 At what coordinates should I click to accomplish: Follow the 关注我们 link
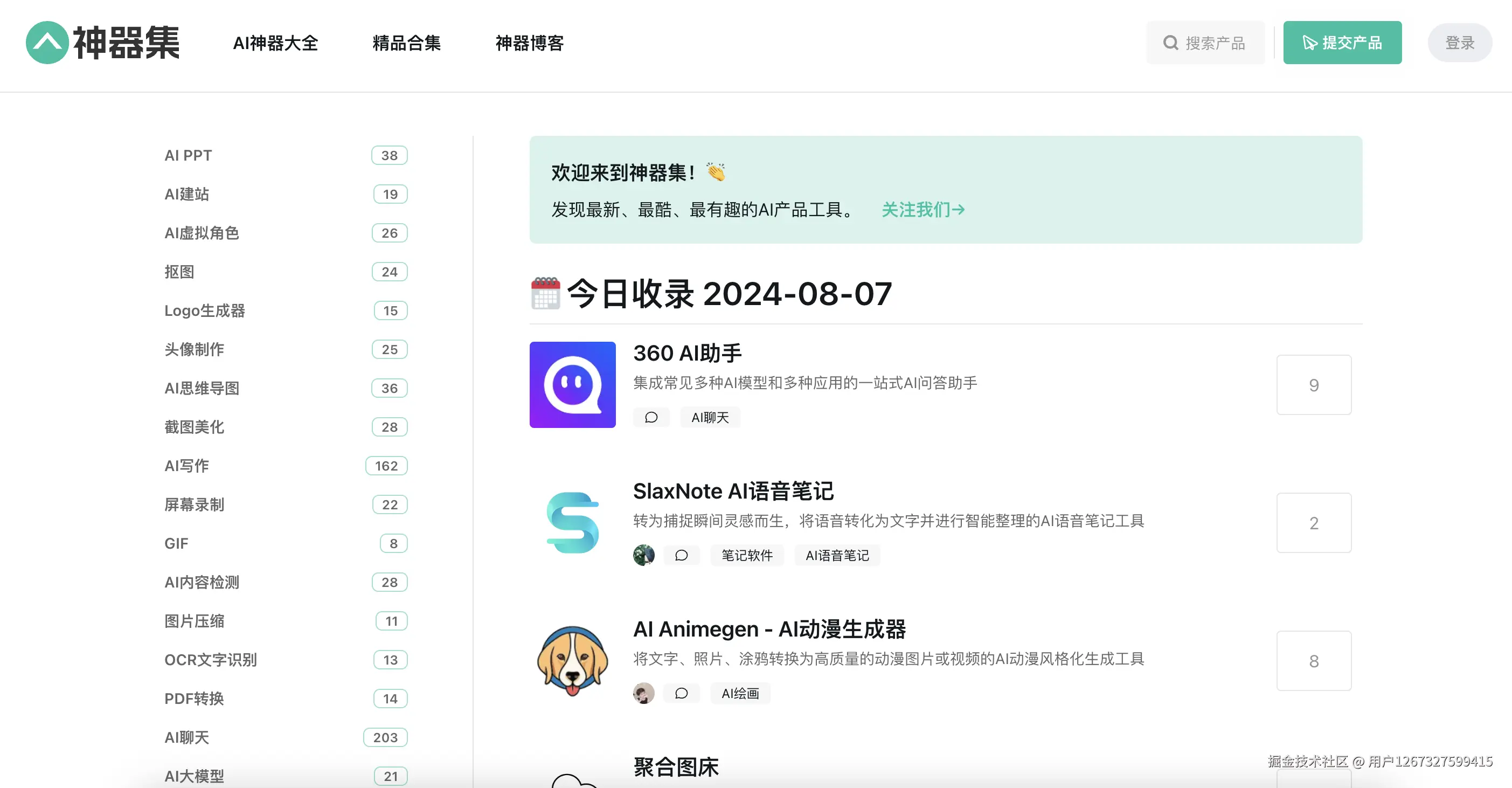[923, 210]
